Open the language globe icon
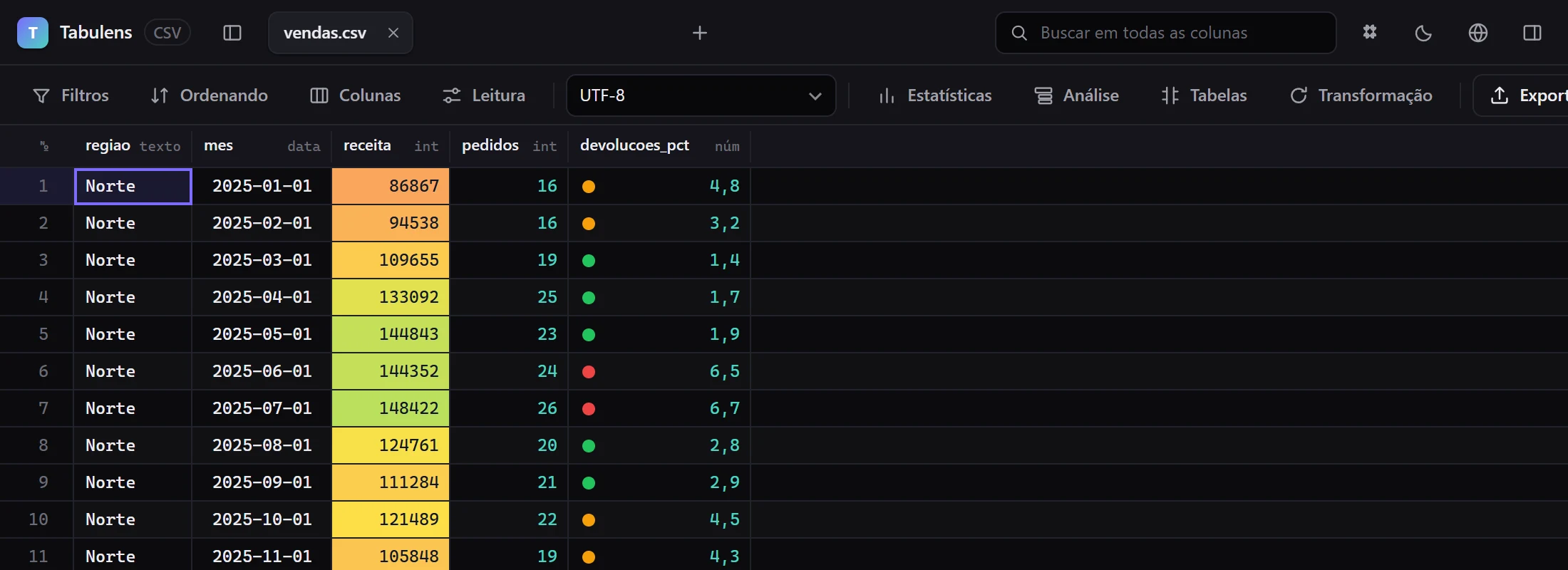 1478,33
